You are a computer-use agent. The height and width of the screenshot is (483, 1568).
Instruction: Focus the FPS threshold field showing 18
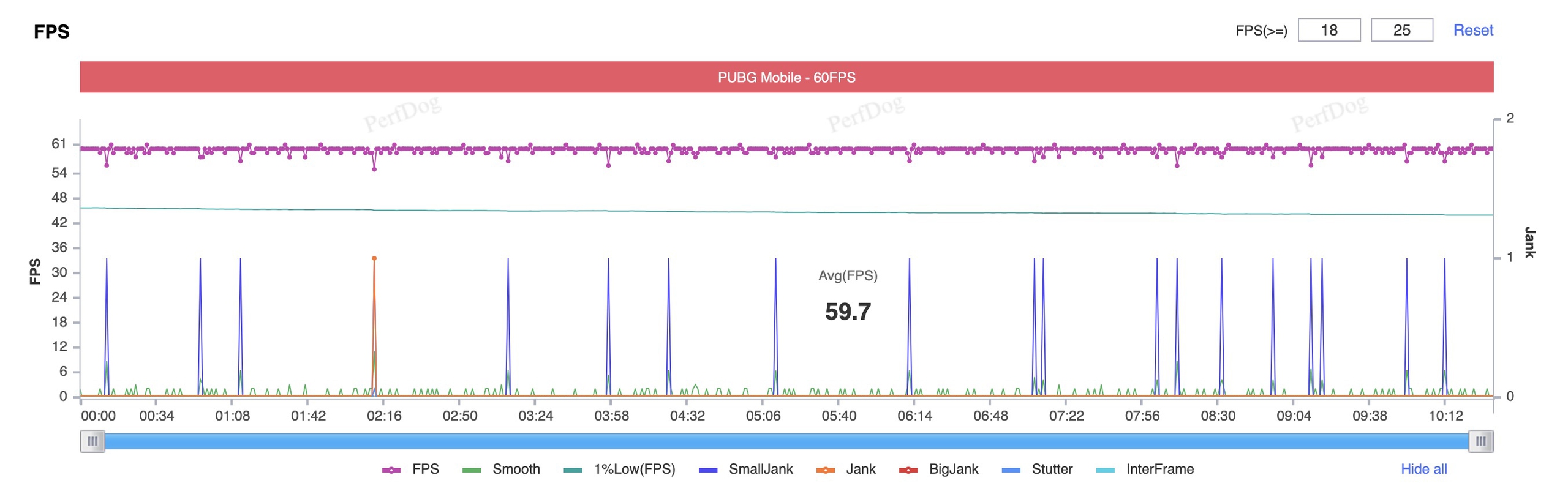pyautogui.click(x=1329, y=30)
